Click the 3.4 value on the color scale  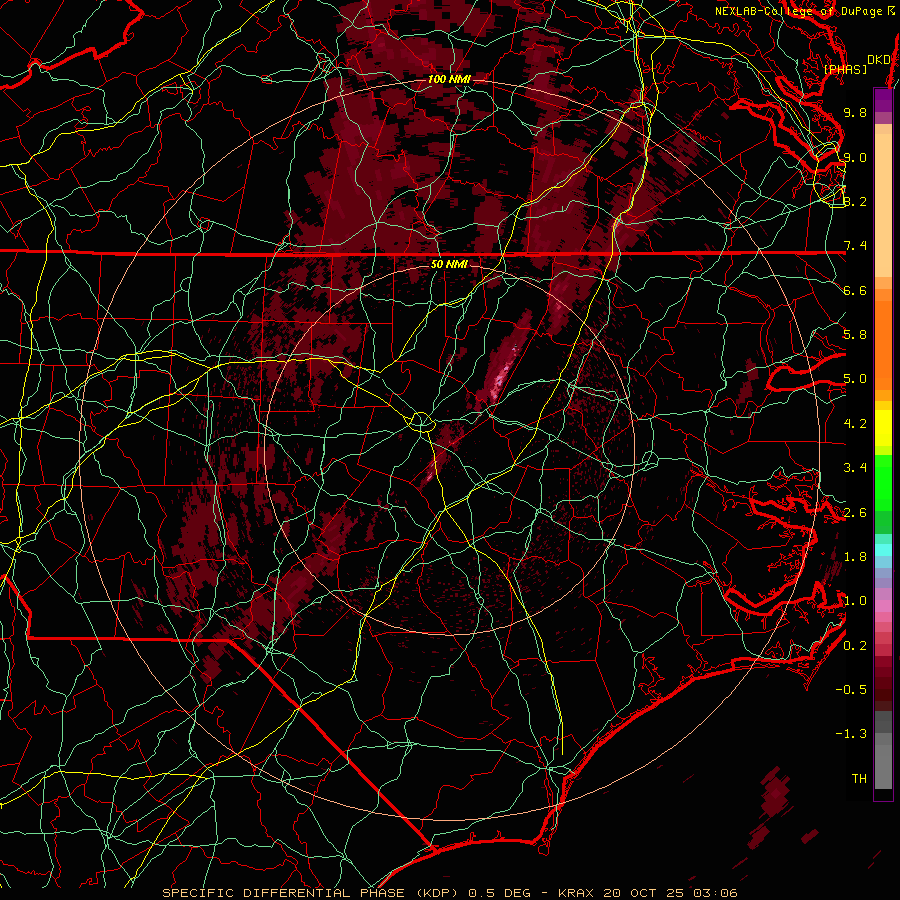855,468
